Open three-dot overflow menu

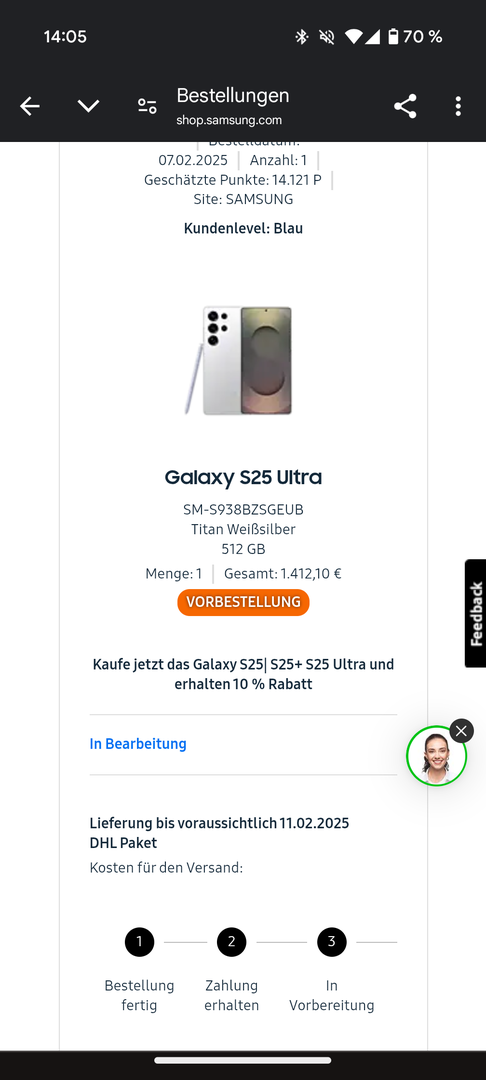click(458, 106)
